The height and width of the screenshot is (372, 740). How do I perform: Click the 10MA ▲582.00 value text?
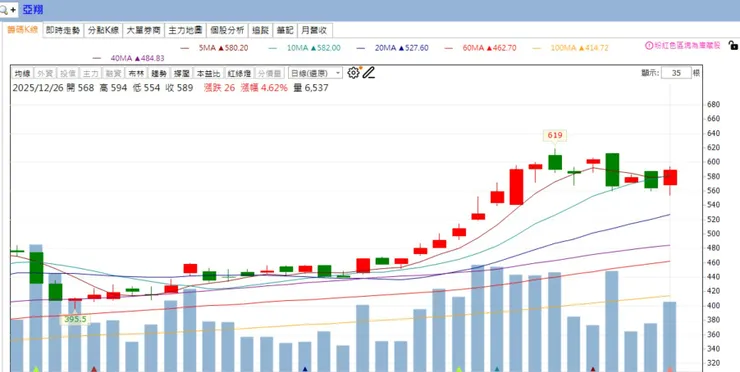[313, 48]
